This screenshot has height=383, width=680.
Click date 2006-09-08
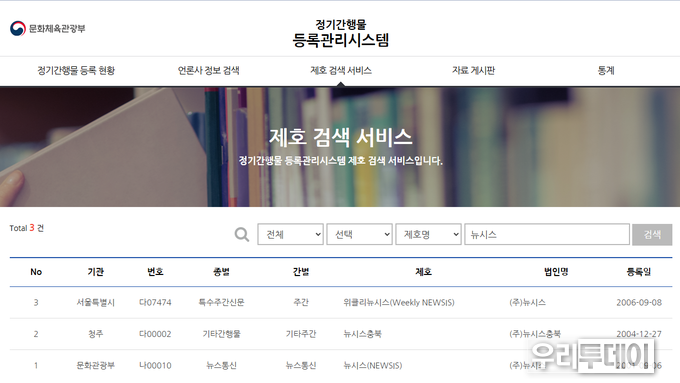click(639, 302)
